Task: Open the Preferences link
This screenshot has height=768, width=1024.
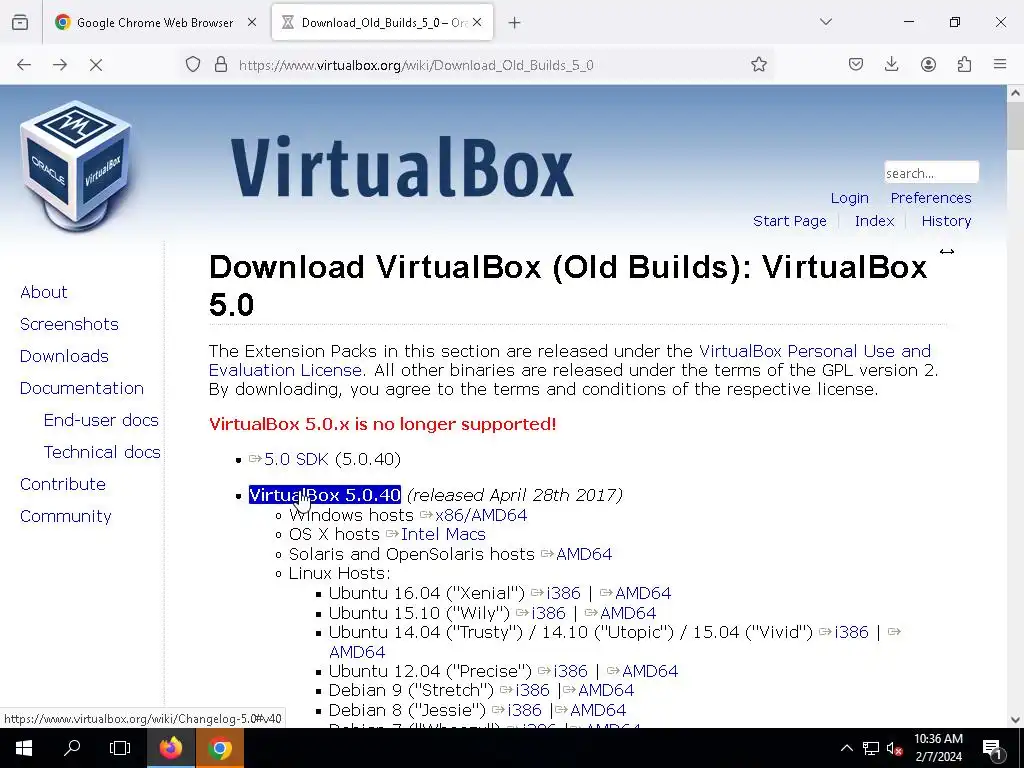Action: point(931,198)
